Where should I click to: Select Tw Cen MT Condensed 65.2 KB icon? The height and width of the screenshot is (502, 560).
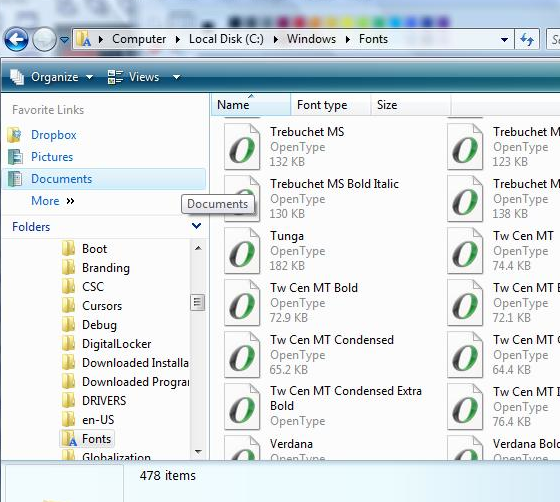click(242, 355)
